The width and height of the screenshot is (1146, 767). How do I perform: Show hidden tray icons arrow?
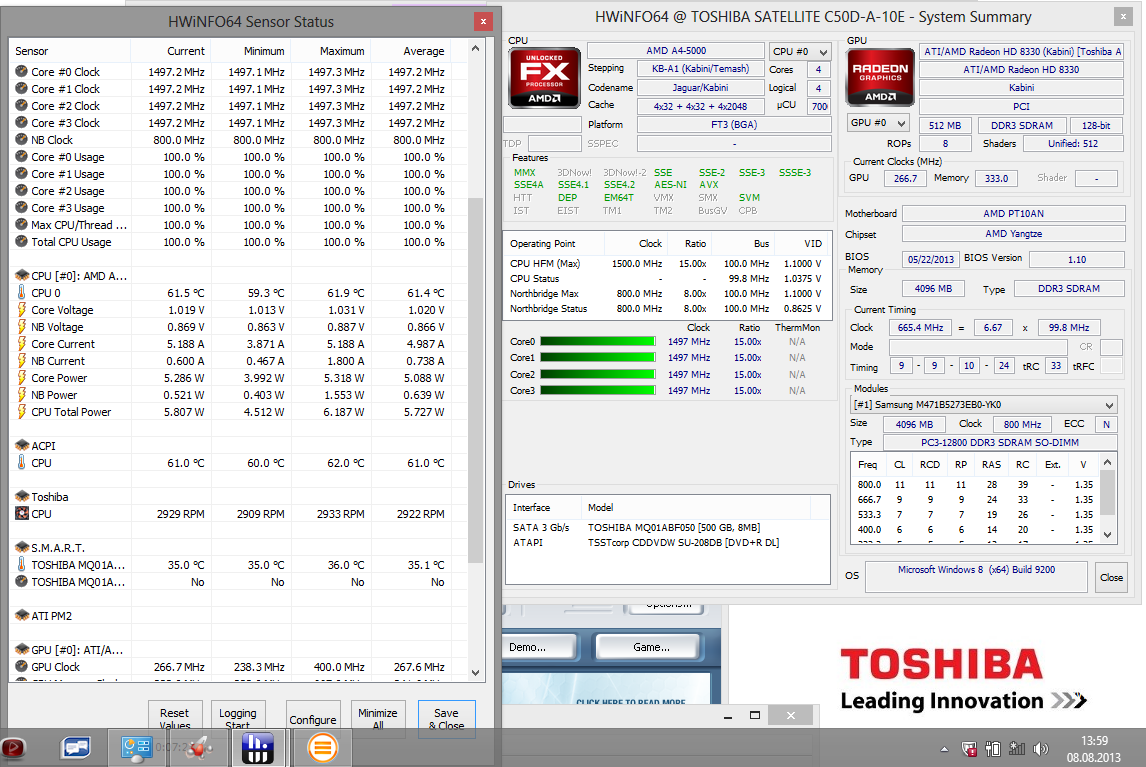point(944,749)
